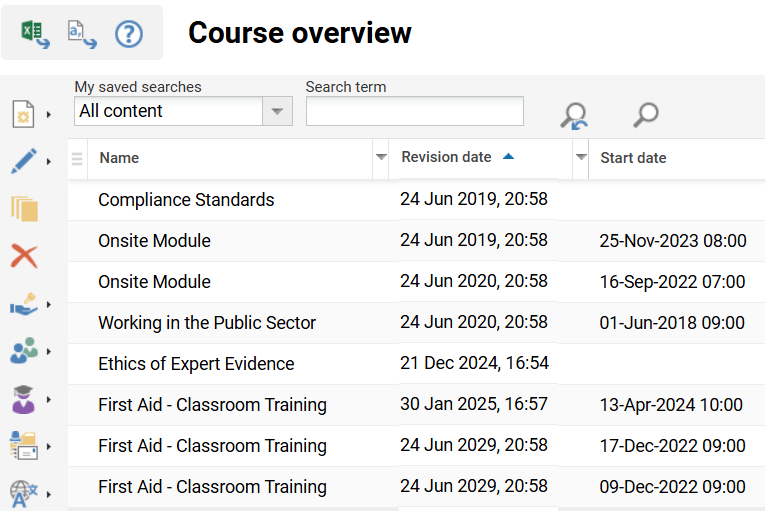Click the hand with key icon
This screenshot has width=765, height=511.
tap(23, 304)
